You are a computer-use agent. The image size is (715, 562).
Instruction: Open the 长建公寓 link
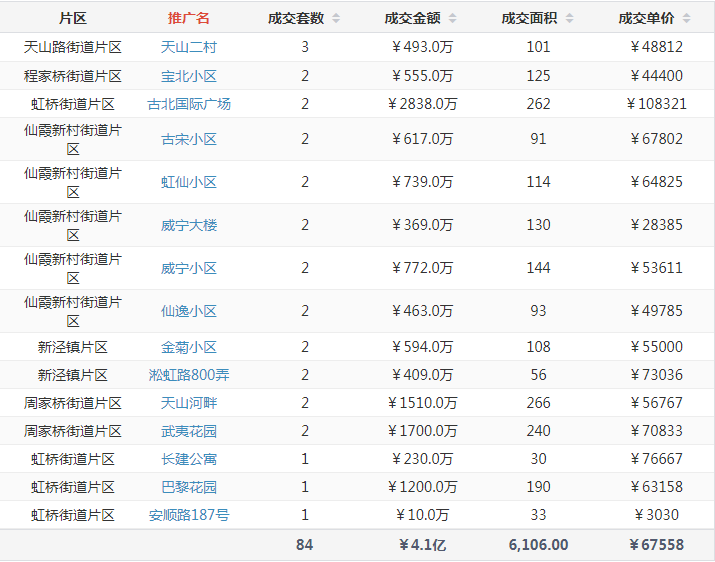(189, 459)
